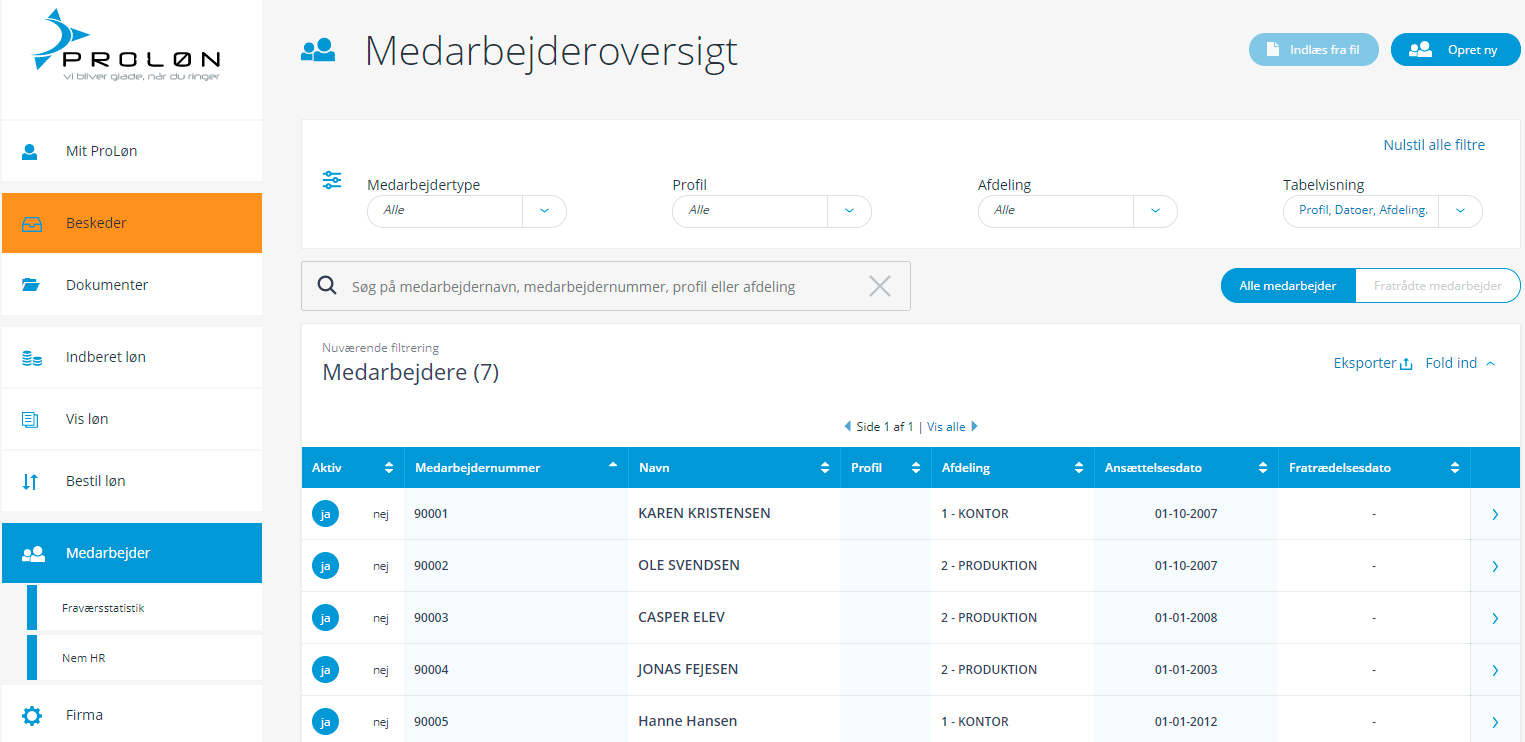
Task: Open Karen Kristensen row arrow
Action: [1495, 514]
